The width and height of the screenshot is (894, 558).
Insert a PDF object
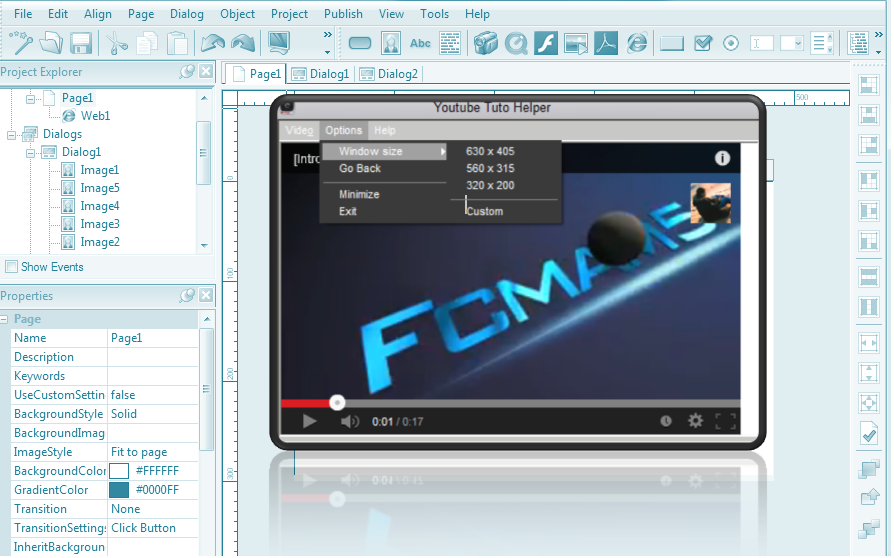[606, 43]
